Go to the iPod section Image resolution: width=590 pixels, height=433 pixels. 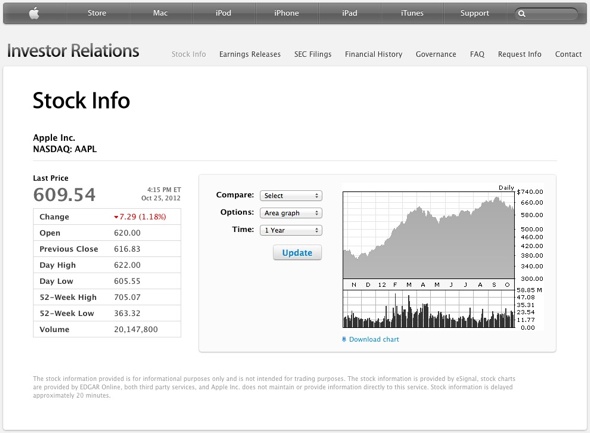[223, 13]
